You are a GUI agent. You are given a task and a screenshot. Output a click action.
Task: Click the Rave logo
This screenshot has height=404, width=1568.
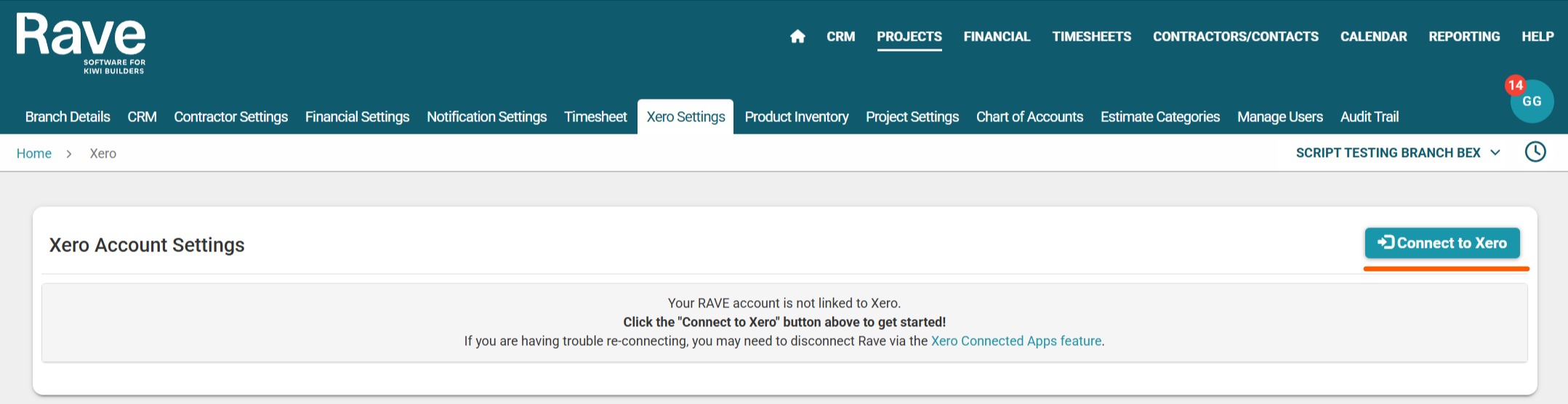click(x=81, y=44)
